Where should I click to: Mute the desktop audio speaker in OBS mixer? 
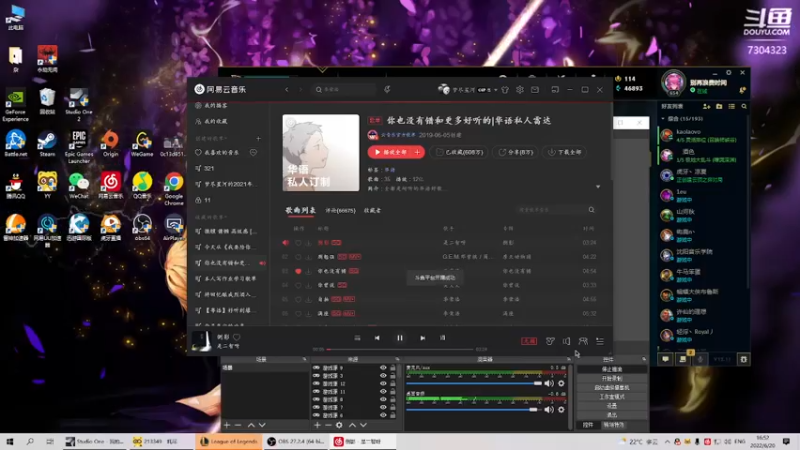click(549, 409)
